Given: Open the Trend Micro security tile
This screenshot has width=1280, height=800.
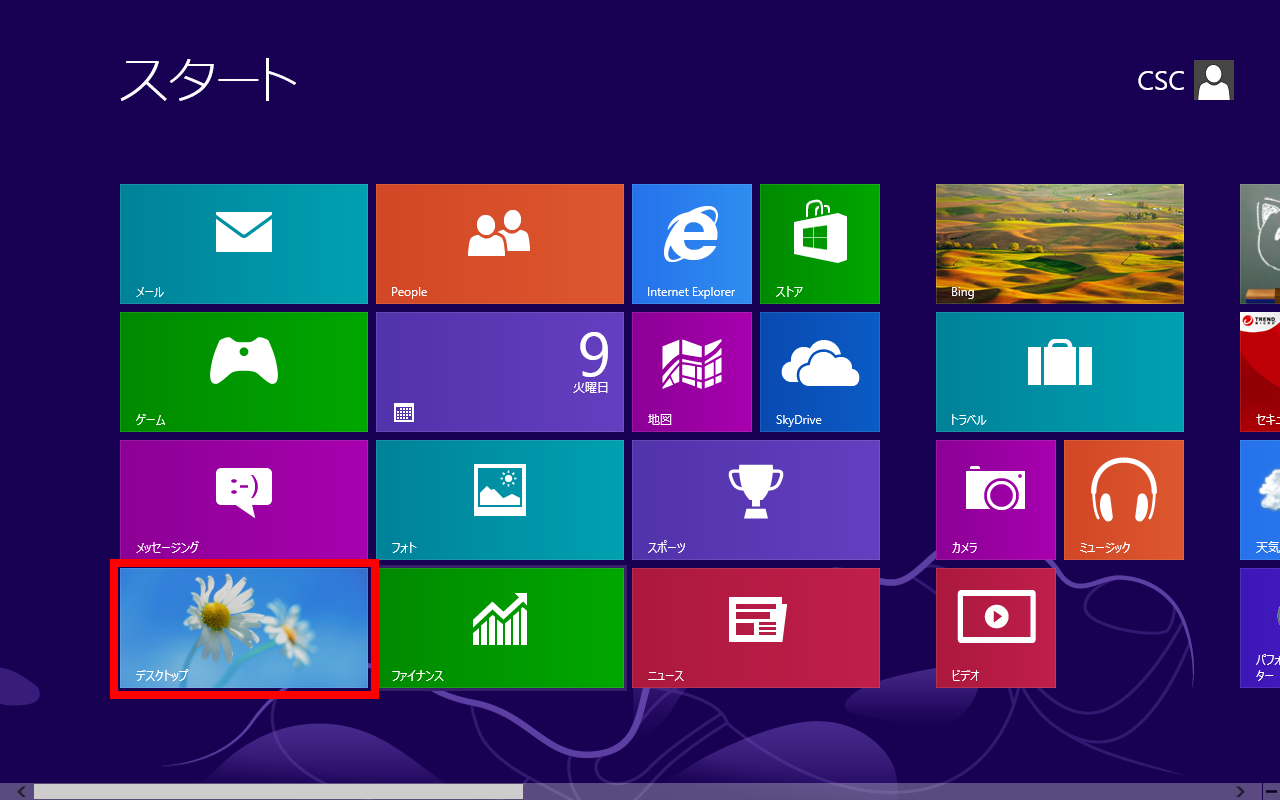Looking at the screenshot, I should tap(1260, 372).
